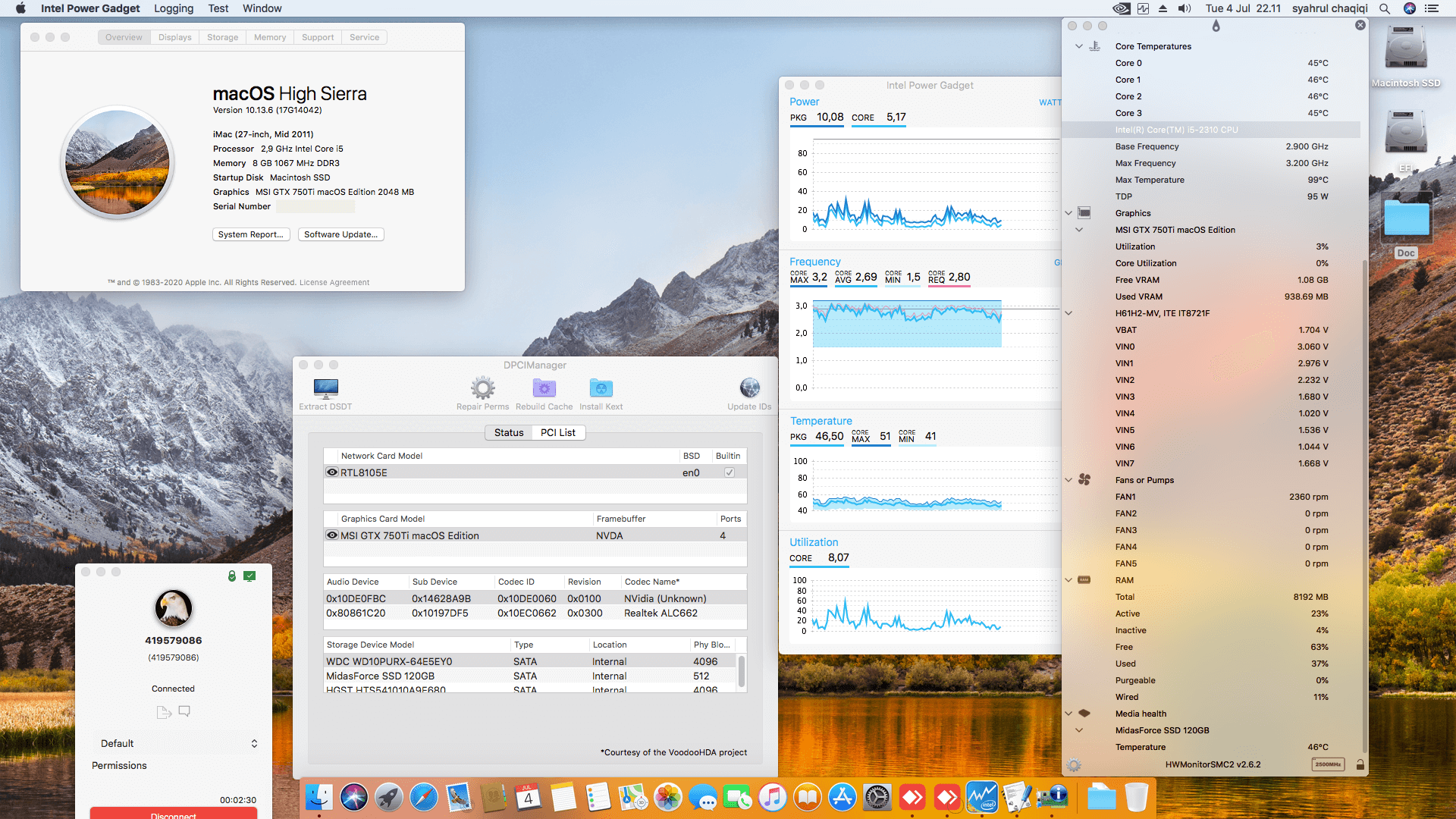Click the 2500MHz frequency control in HWMonitorSMC2

pyautogui.click(x=1328, y=764)
